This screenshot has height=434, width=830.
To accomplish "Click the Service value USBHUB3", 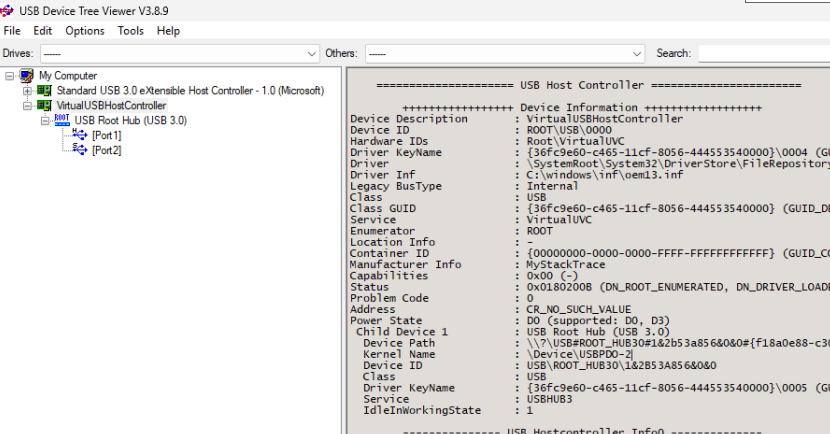I will (549, 399).
